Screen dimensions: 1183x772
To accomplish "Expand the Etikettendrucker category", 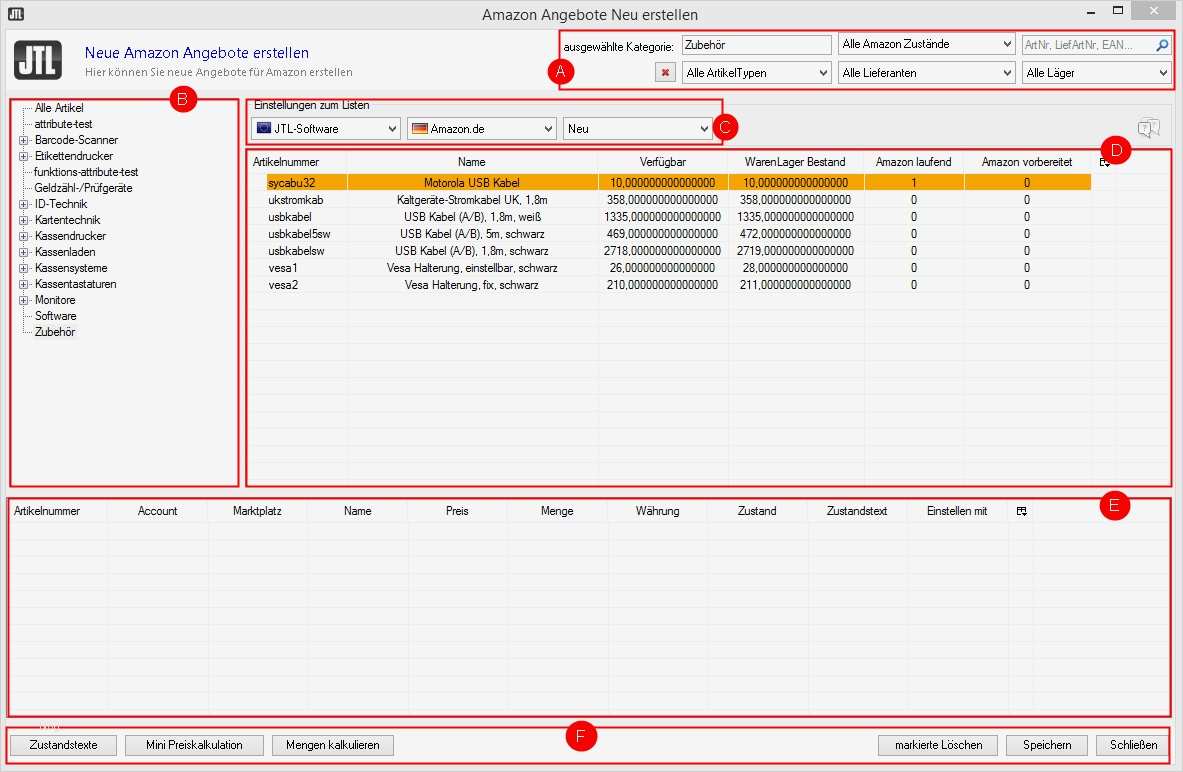I will coord(23,156).
